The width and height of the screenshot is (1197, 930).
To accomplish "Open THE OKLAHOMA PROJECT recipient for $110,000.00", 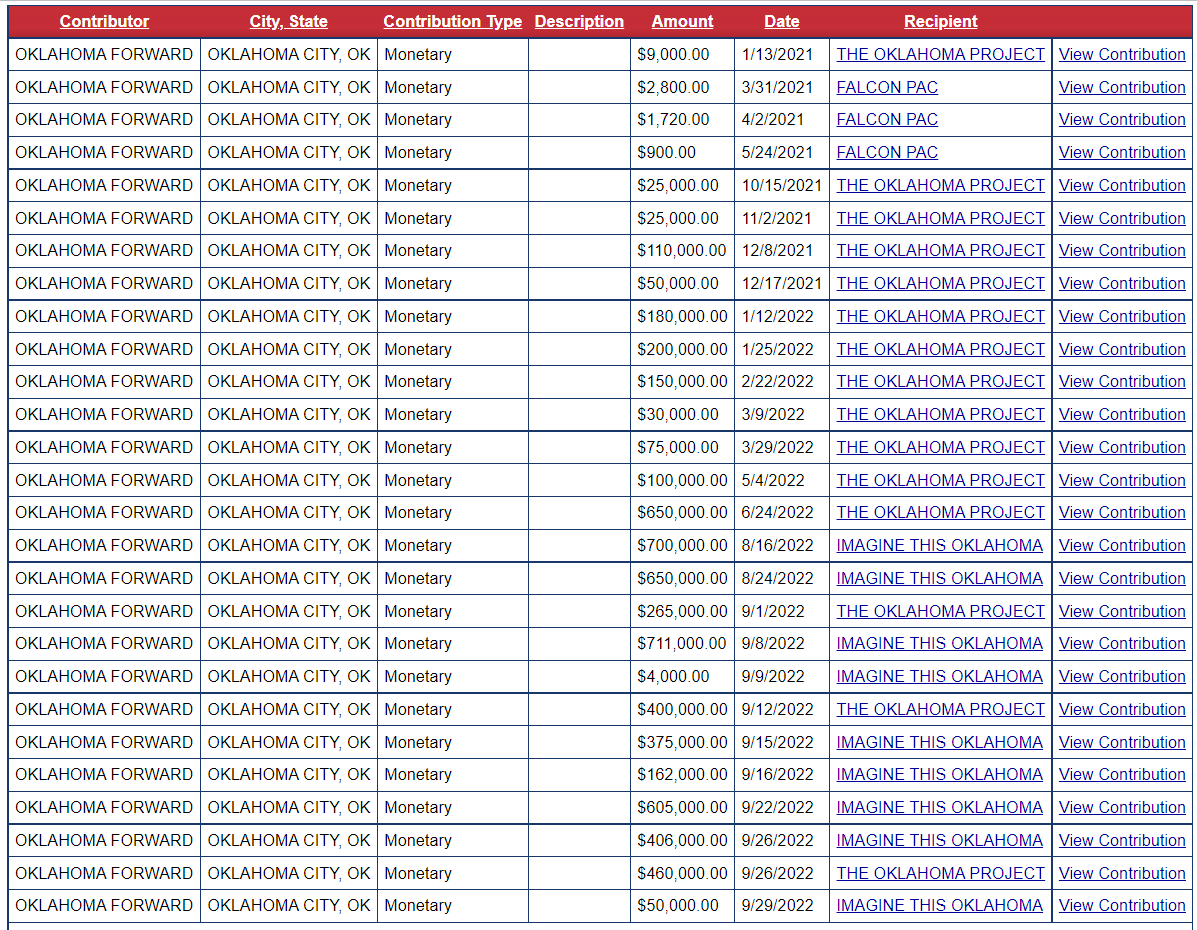I will point(940,250).
